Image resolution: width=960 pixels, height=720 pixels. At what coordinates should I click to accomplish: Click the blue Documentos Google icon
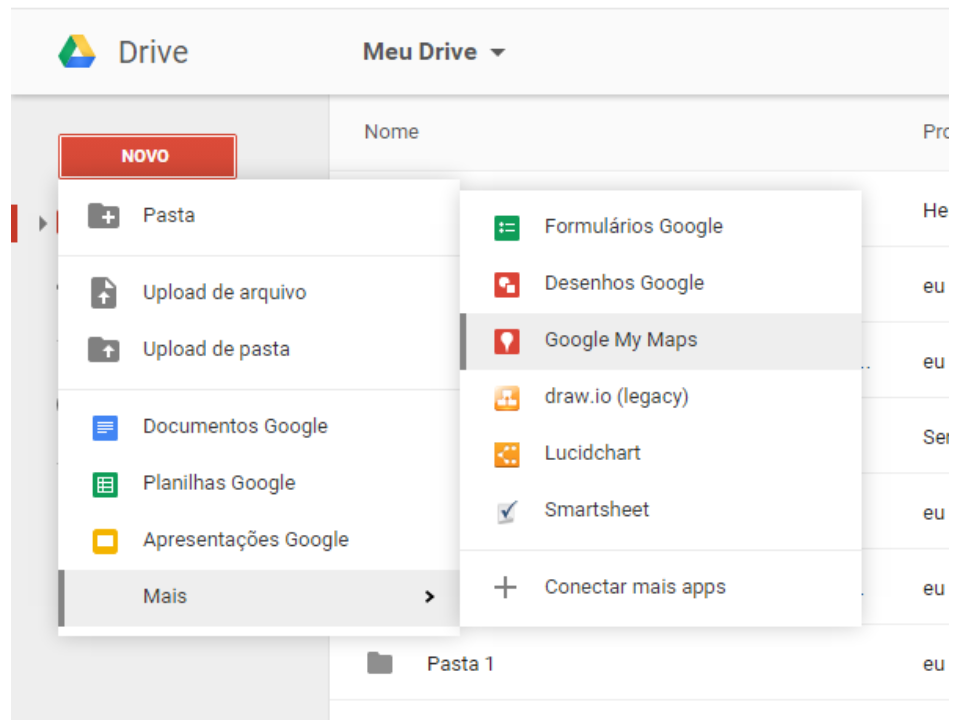point(105,427)
